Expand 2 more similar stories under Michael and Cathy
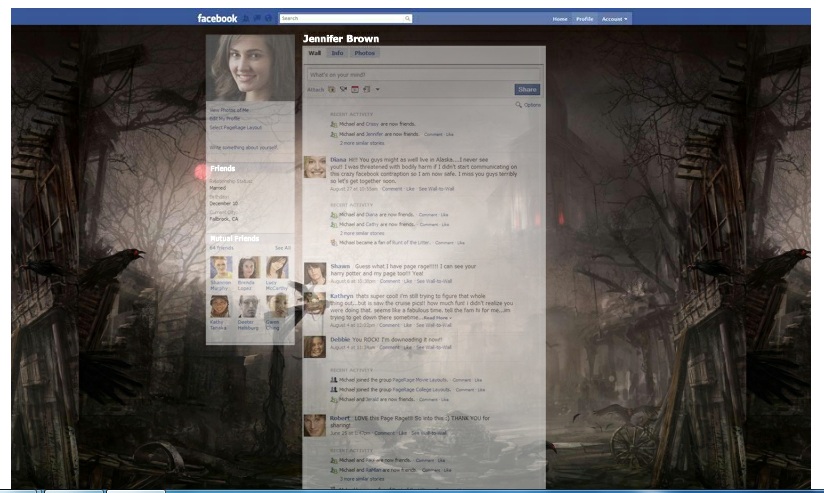Screen dimensions: 824x493 point(362,233)
